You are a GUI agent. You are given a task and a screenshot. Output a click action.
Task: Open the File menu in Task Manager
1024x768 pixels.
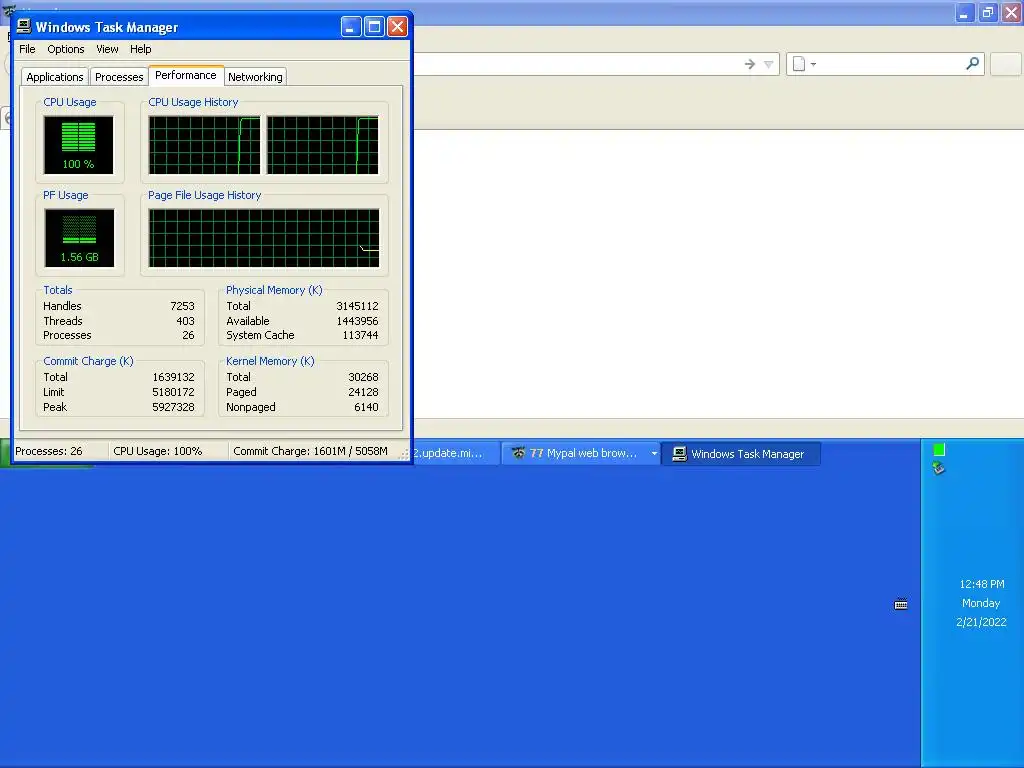pos(27,49)
